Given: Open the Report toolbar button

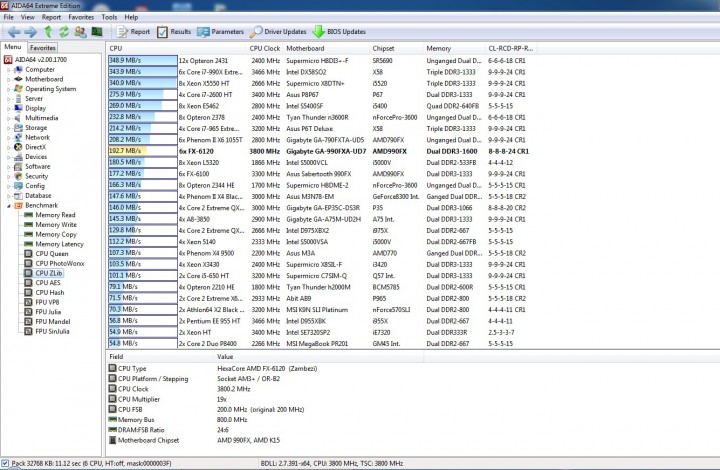Looking at the screenshot, I should 133,32.
